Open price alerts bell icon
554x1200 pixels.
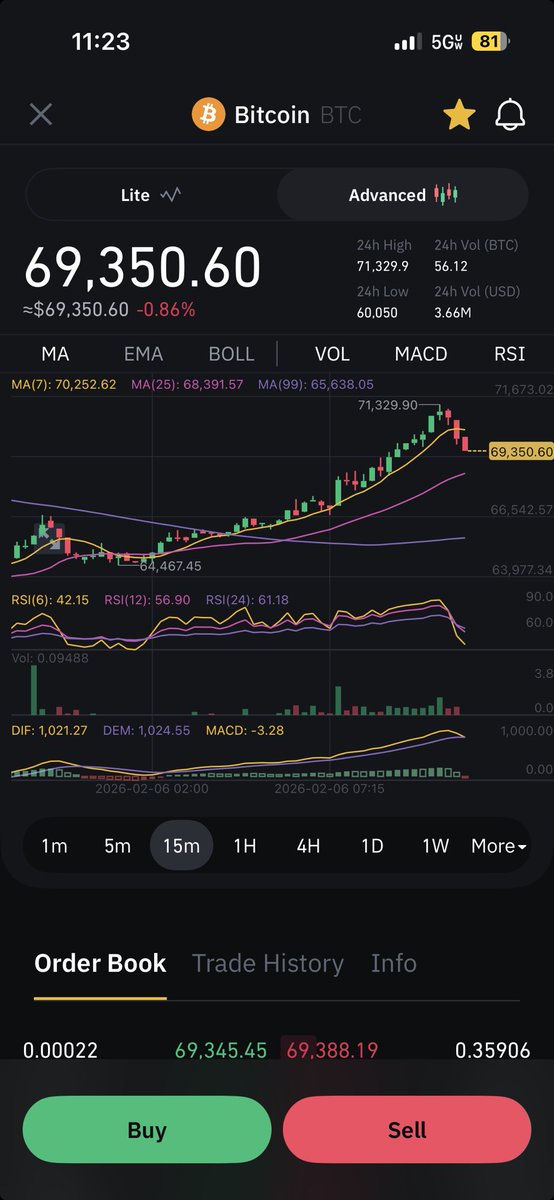point(511,115)
